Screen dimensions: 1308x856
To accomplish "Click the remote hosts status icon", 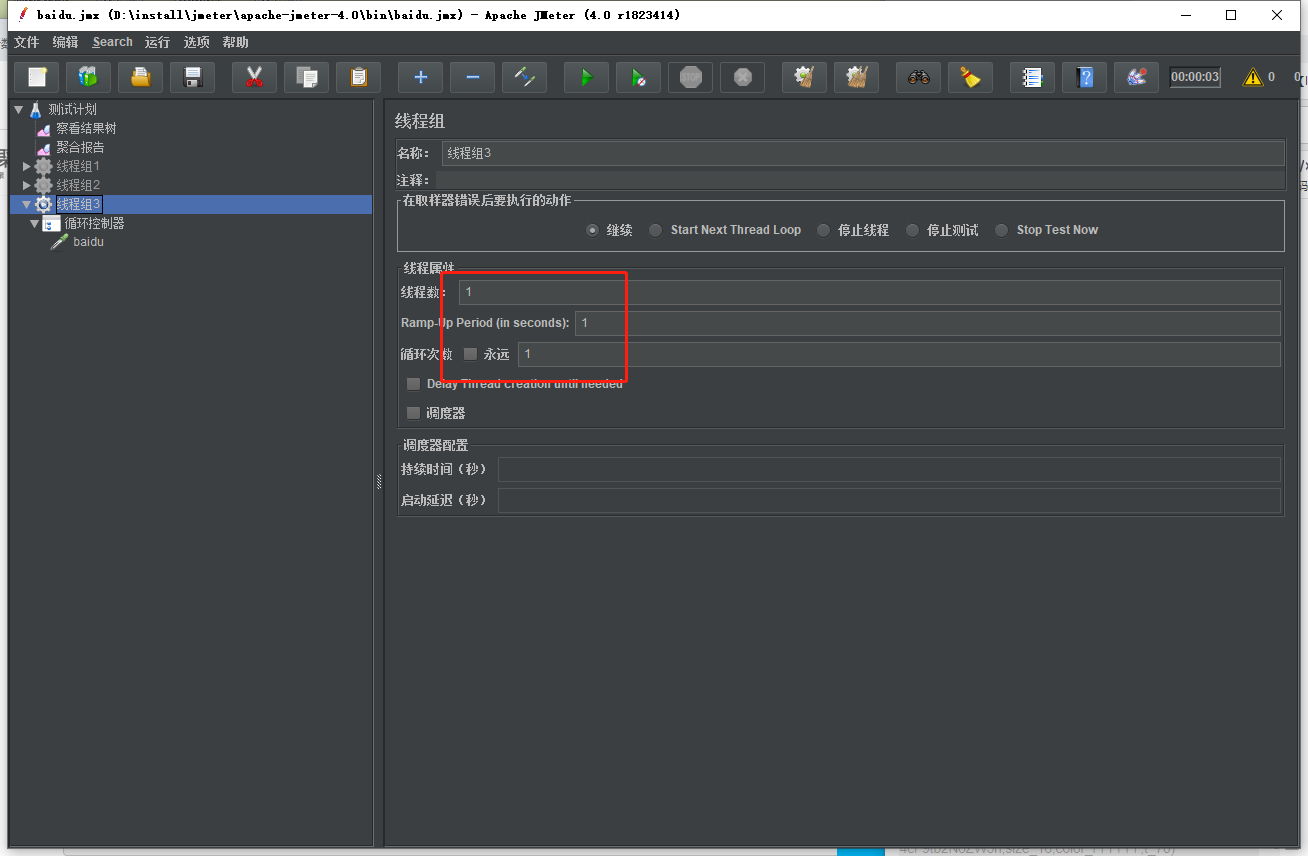I will [x=1137, y=77].
